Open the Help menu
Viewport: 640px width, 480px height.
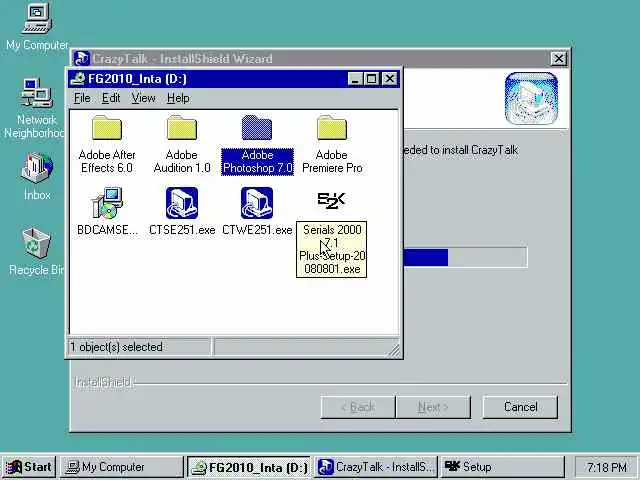pos(178,98)
